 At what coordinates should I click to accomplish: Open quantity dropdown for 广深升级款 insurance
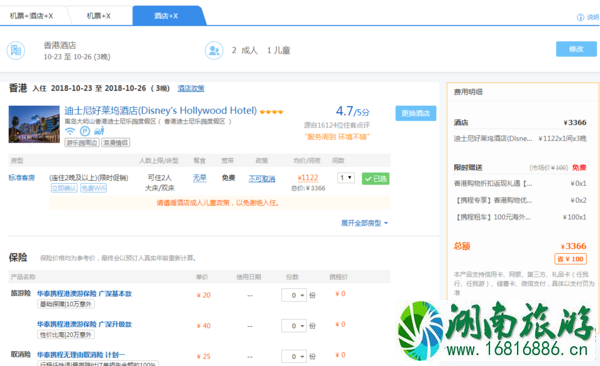[294, 326]
